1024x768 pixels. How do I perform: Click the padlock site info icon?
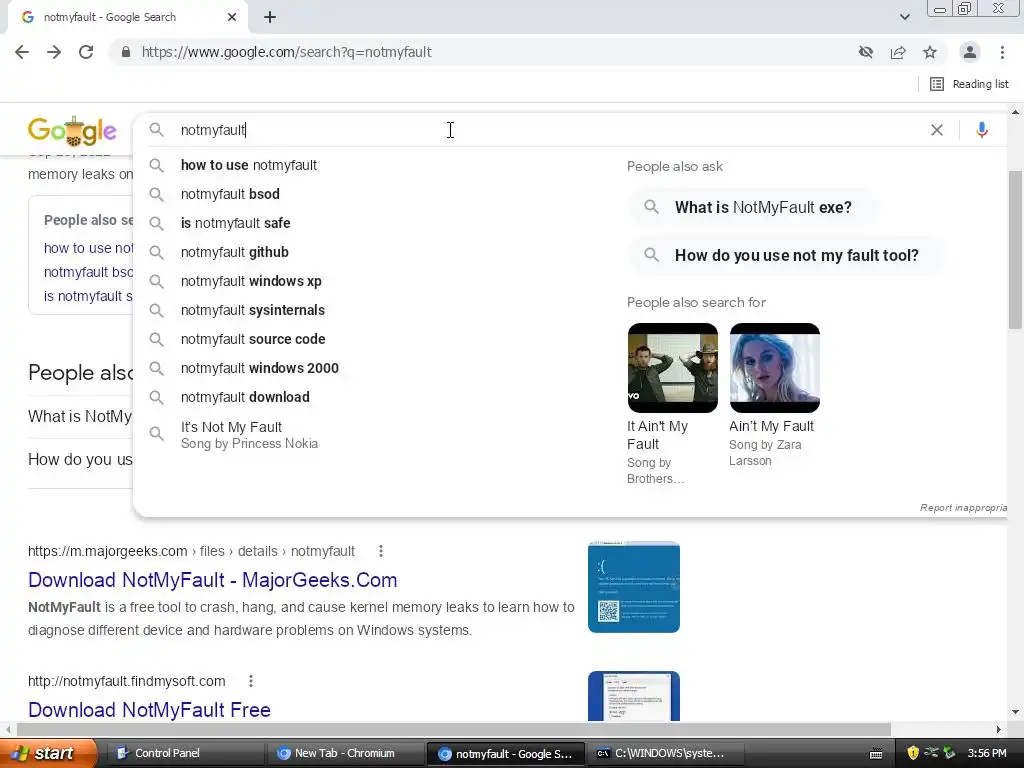click(125, 52)
